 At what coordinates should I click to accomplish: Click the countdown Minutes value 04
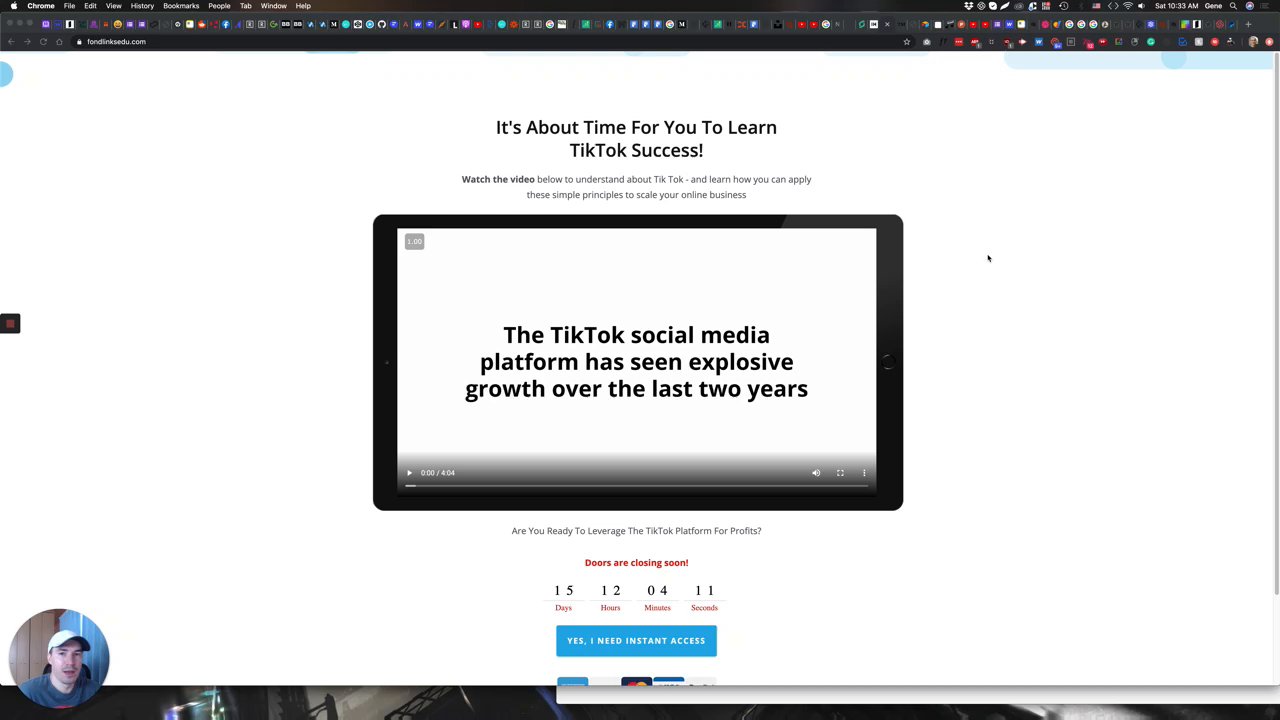tap(657, 591)
